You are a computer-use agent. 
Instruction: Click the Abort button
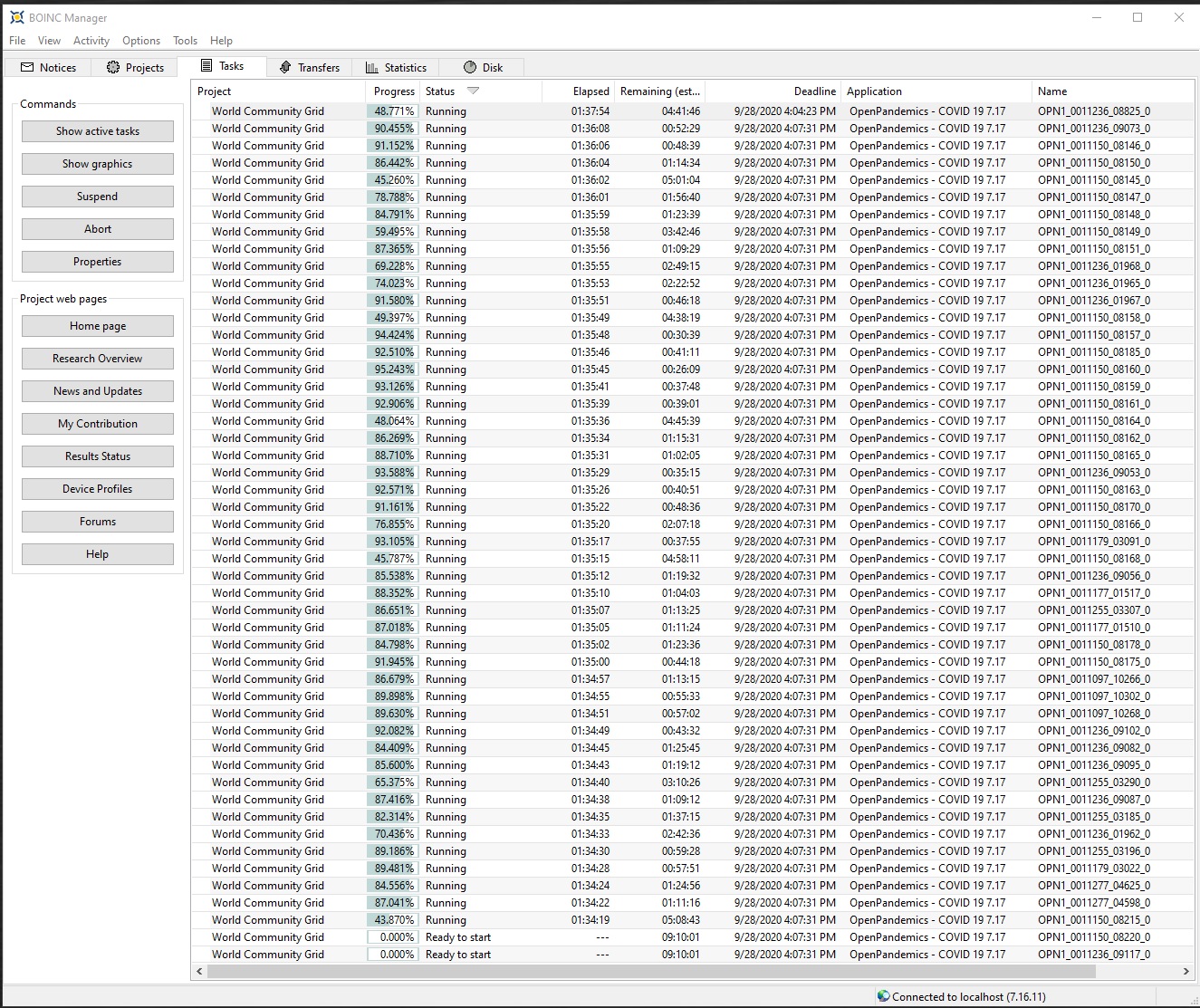pyautogui.click(x=98, y=229)
